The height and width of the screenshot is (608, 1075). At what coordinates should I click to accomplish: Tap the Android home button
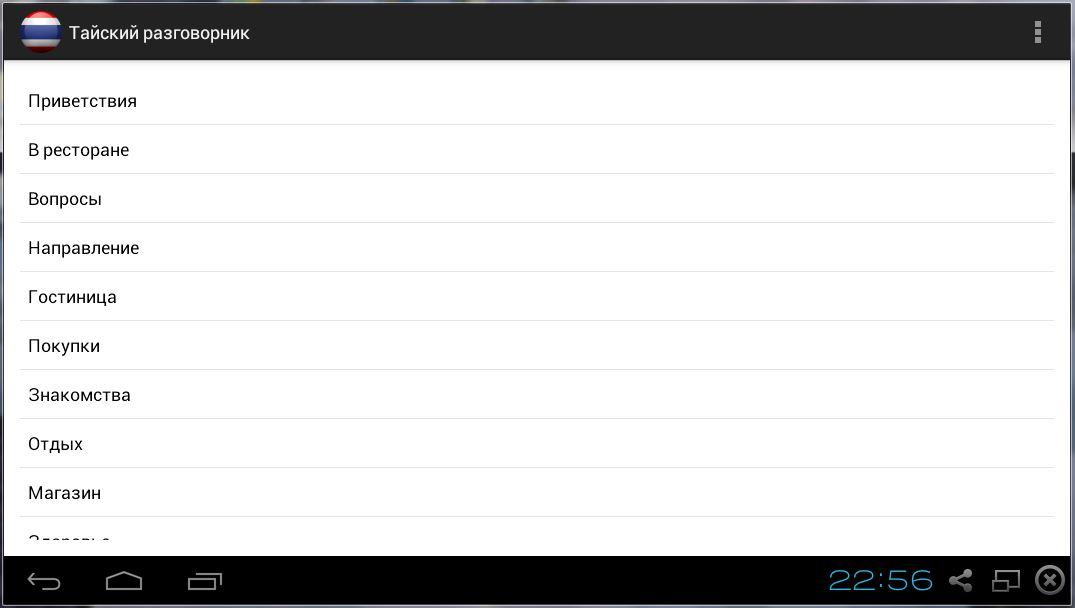(124, 581)
